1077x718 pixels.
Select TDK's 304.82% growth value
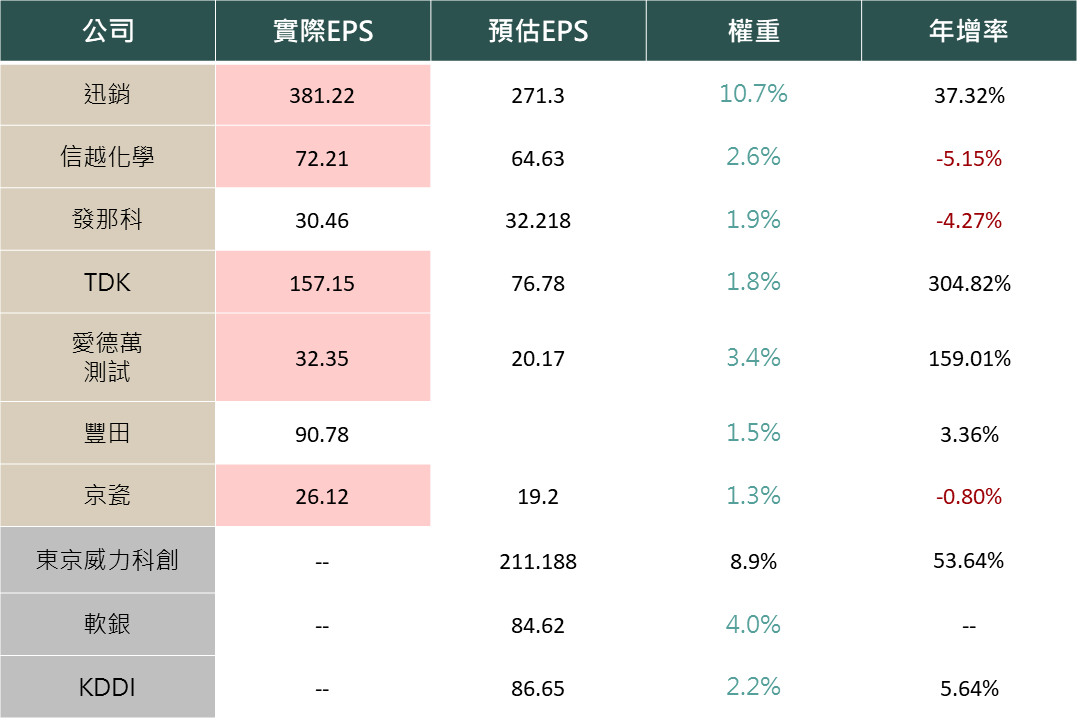968,284
